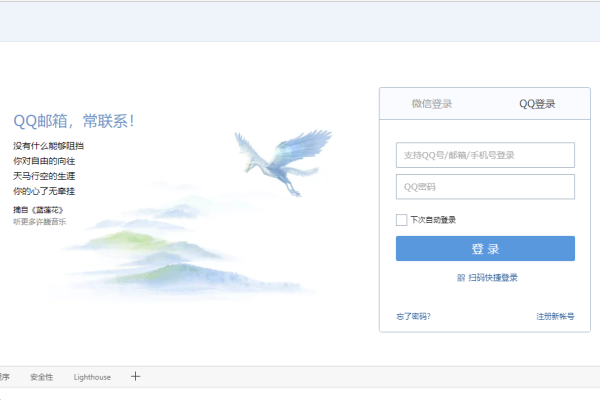The image size is (600, 400).
Task: Follow the 注册新帐号 link
Action: (x=555, y=317)
